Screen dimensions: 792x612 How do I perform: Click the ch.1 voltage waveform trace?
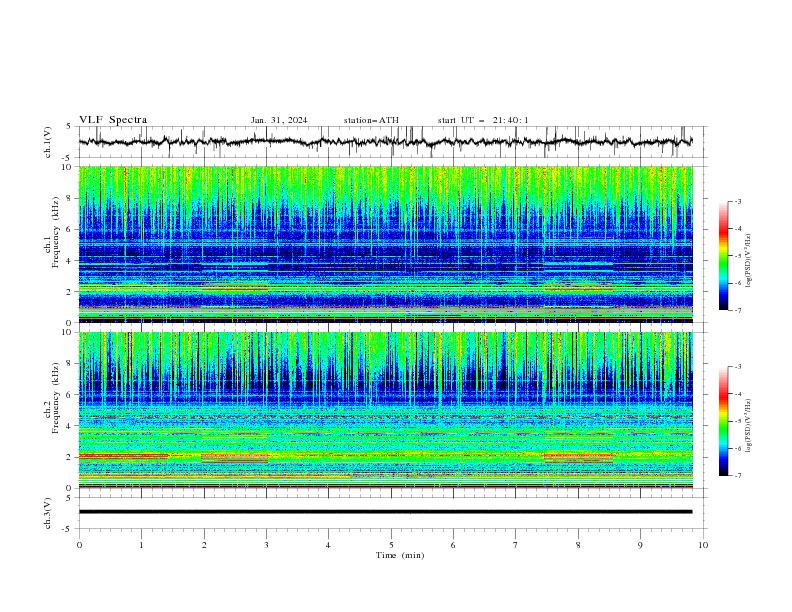(385, 142)
